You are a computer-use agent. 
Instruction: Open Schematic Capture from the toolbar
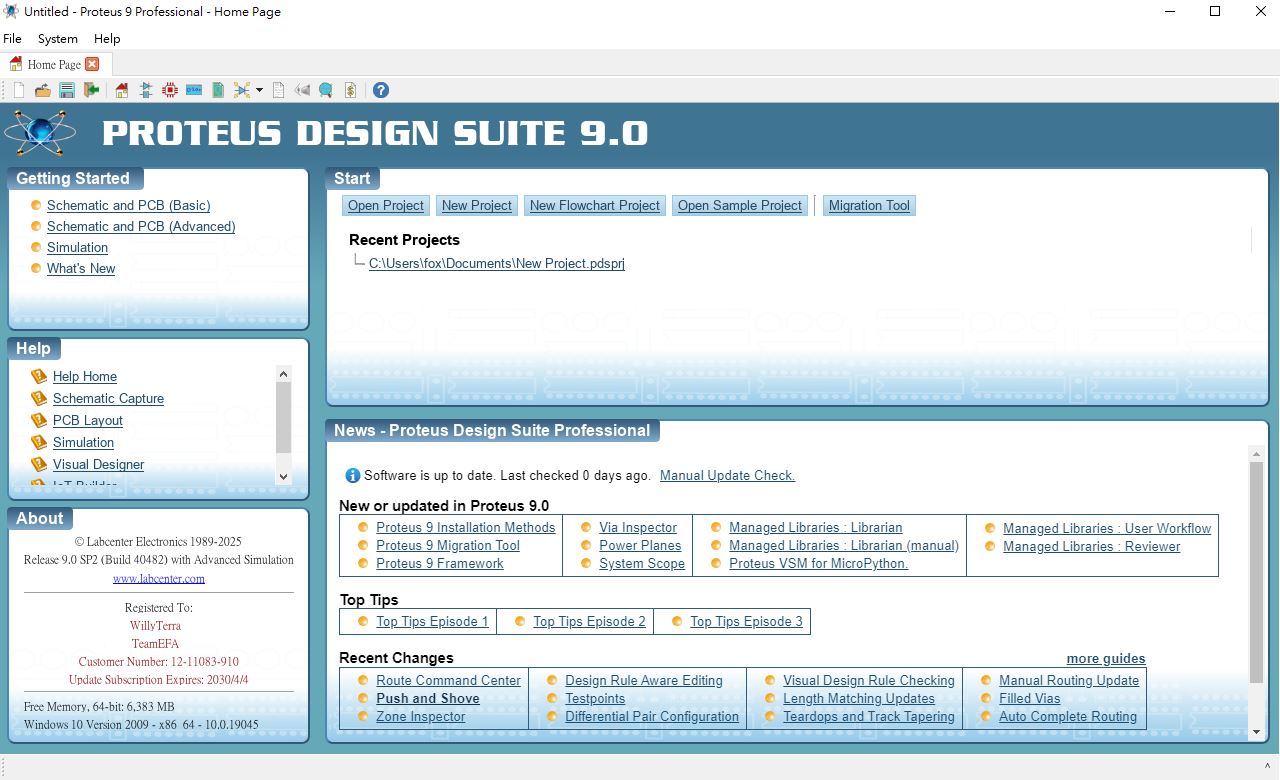click(x=146, y=90)
